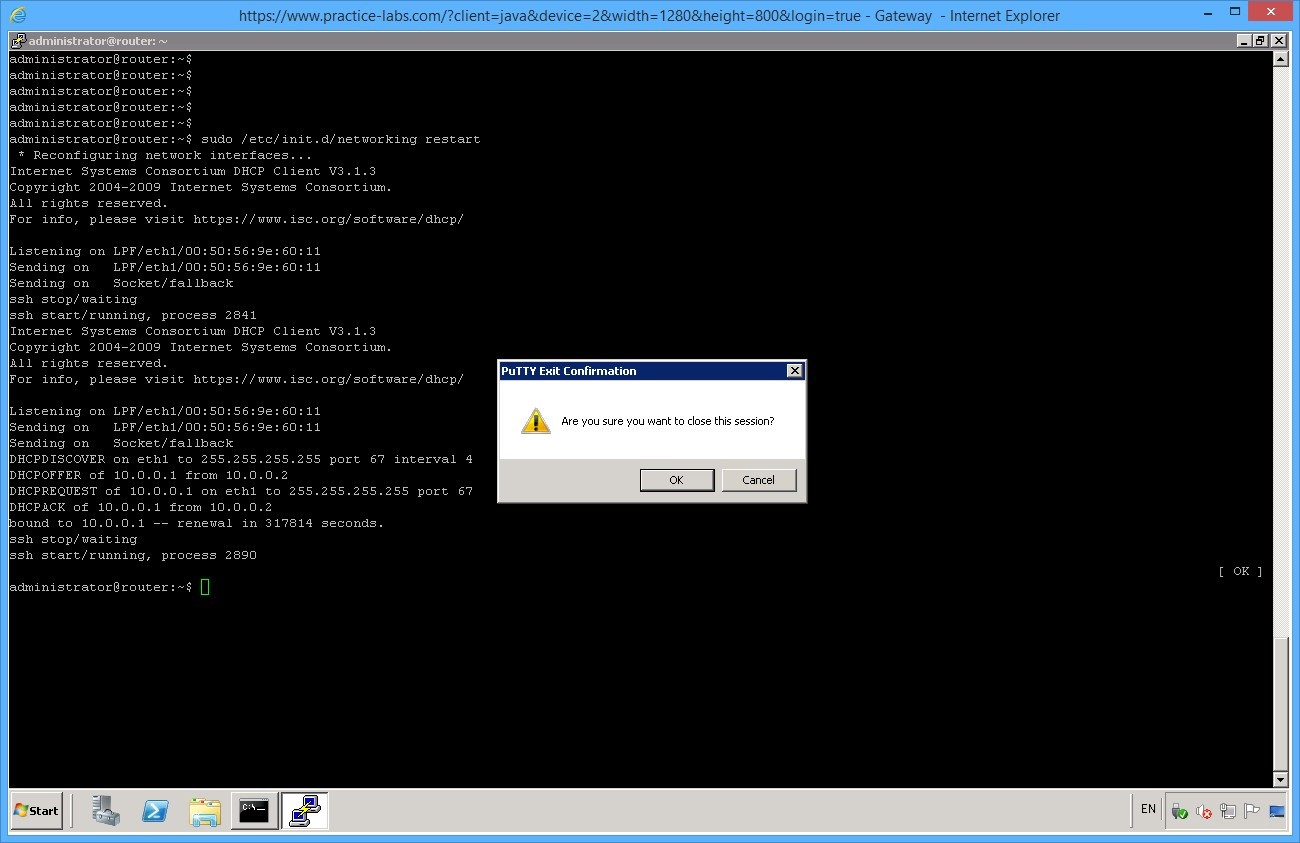Image resolution: width=1300 pixels, height=843 pixels.
Task: Open the Internet Explorer title bar icon menu
Action: [18, 15]
